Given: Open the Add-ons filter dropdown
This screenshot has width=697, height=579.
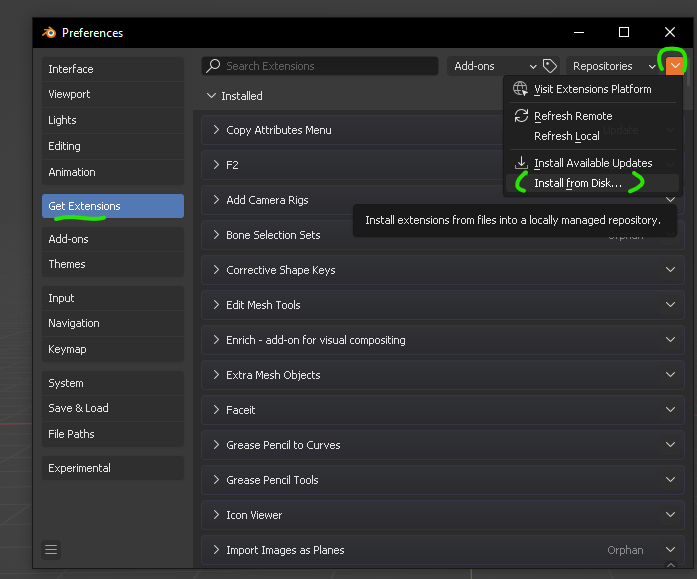Looking at the screenshot, I should [494, 66].
